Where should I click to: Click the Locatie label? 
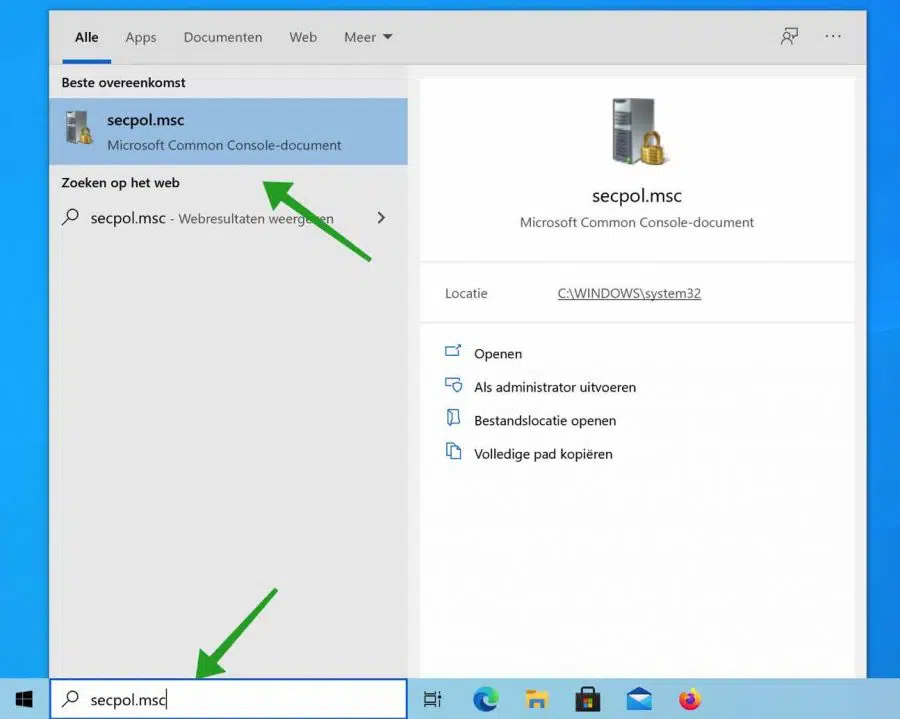tap(466, 293)
